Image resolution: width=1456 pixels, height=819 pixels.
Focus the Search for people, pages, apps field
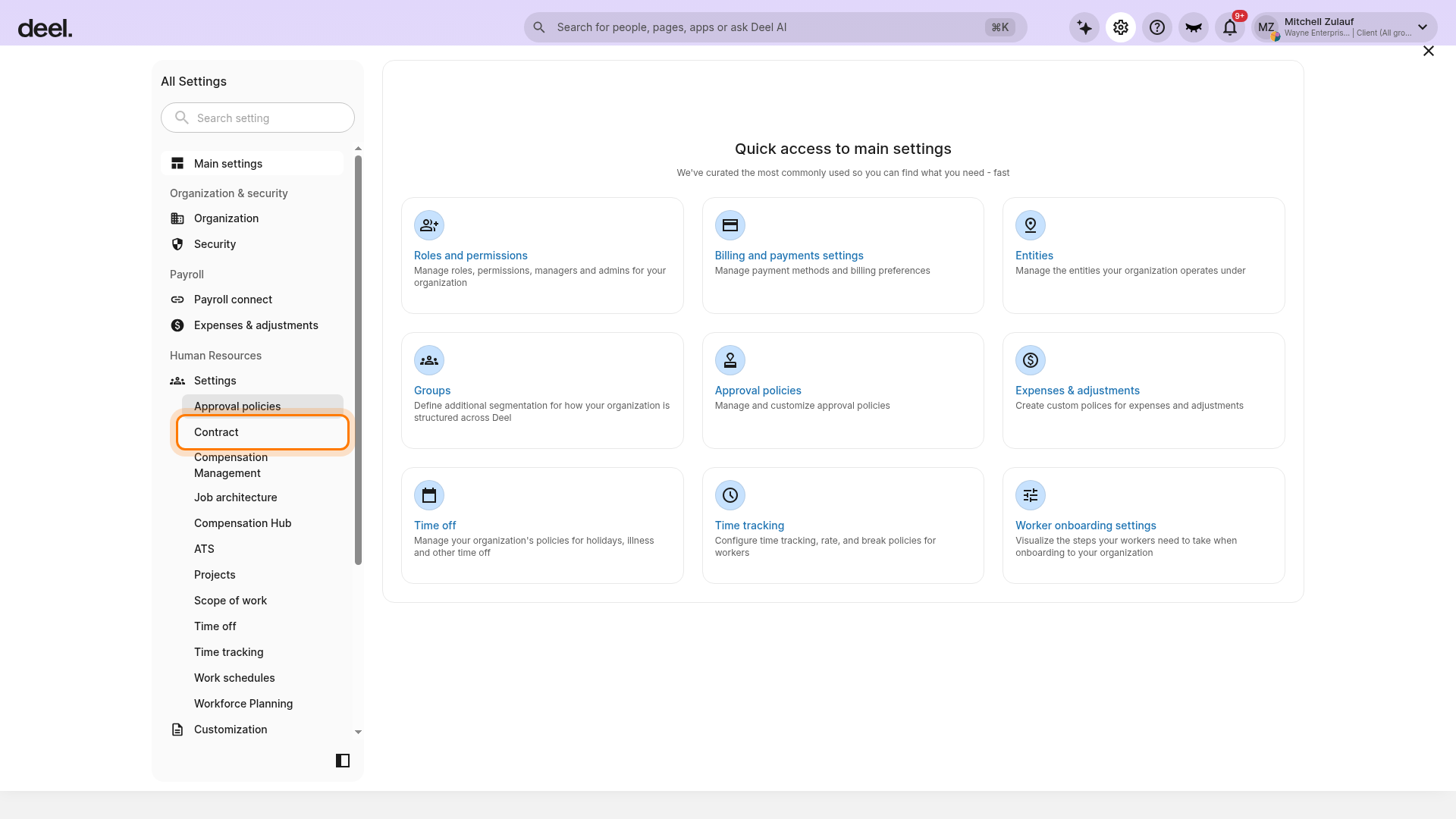(x=775, y=27)
